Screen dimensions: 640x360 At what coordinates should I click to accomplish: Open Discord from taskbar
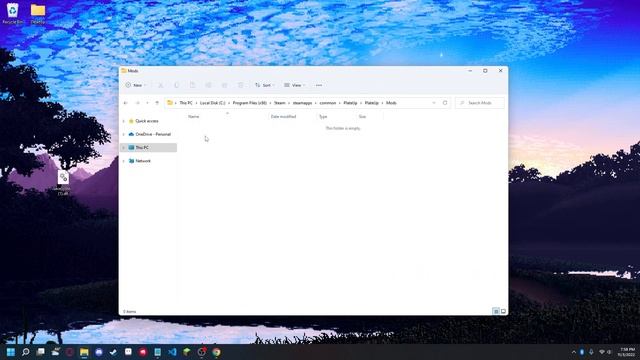(x=99, y=352)
